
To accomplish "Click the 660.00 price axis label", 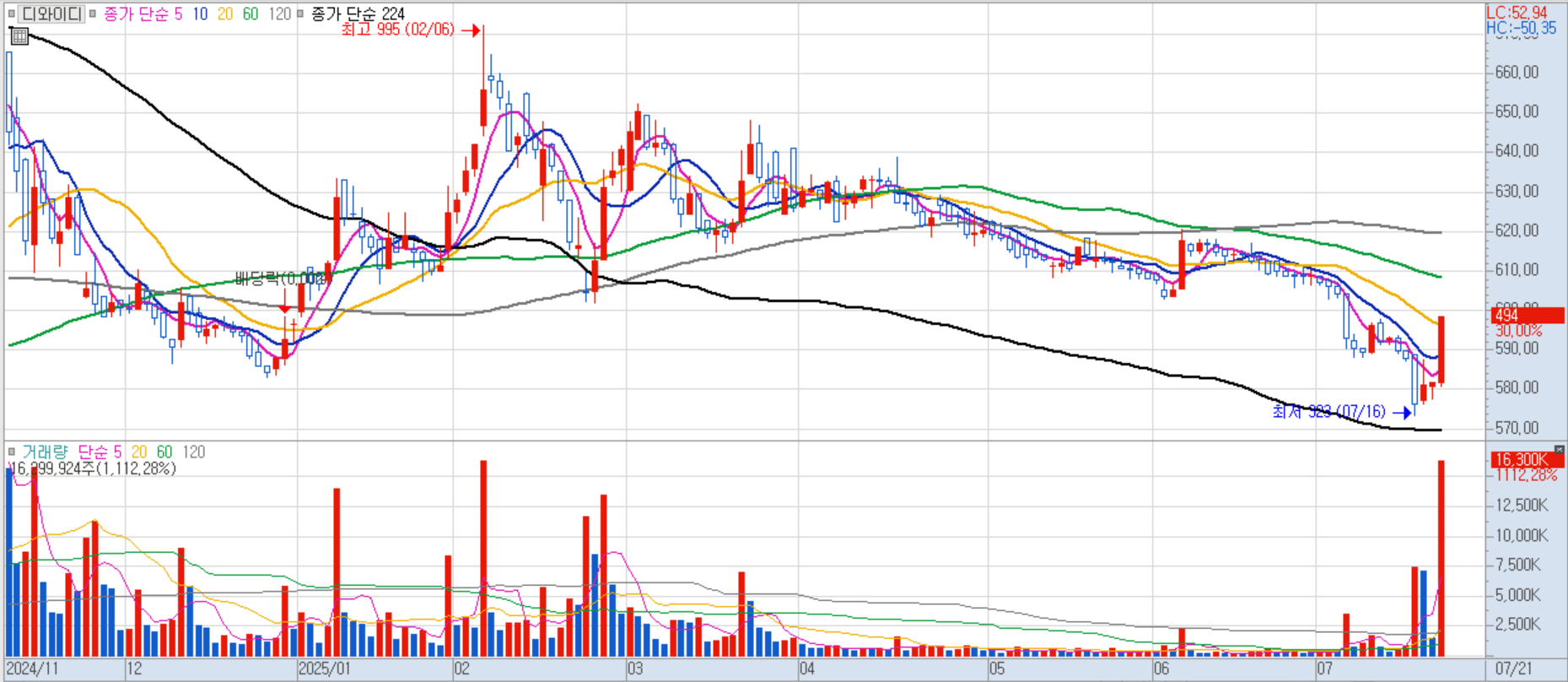I will tap(1517, 73).
